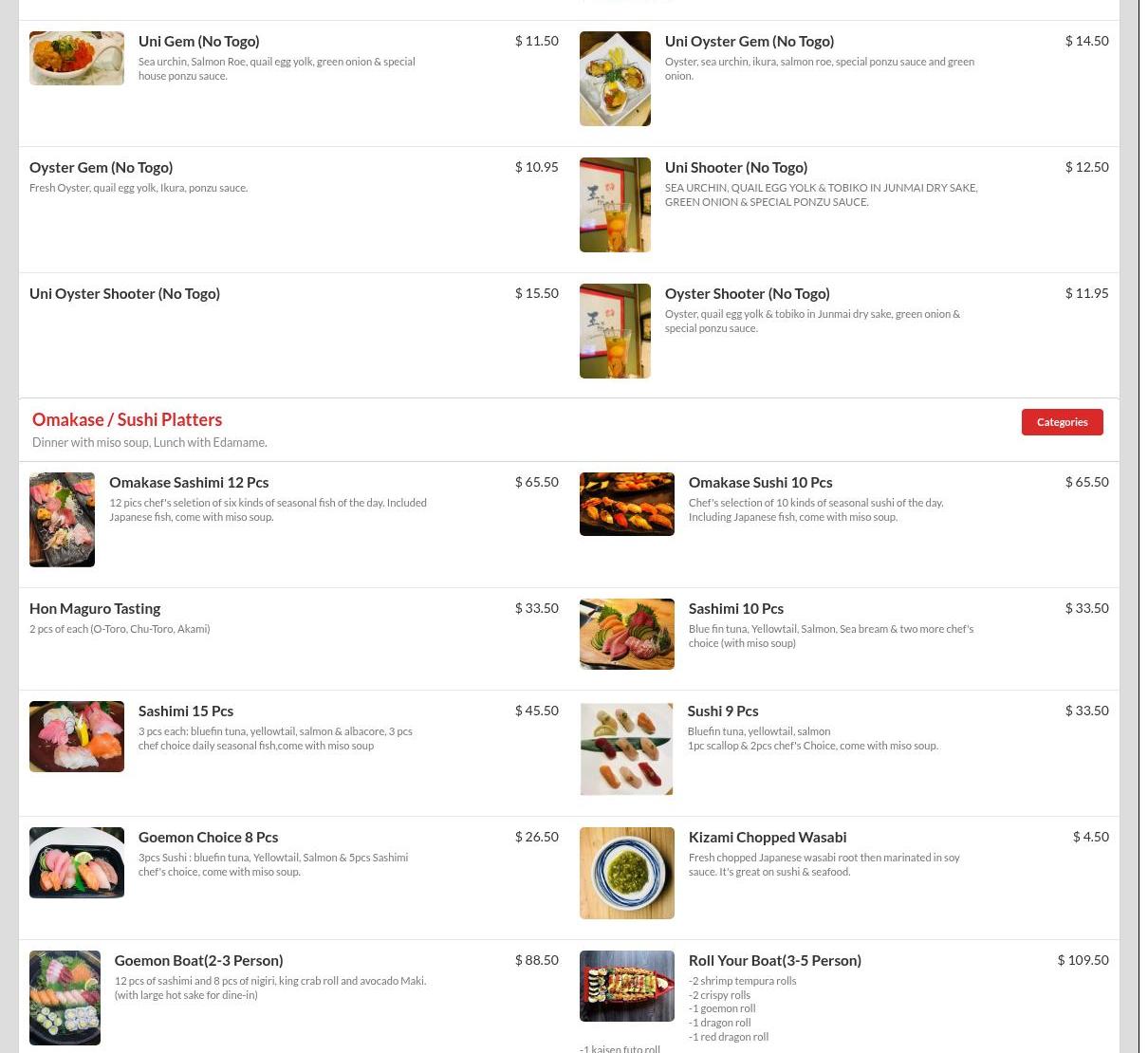The width and height of the screenshot is (1148, 1053).
Task: Open the Oyster Shooter photo
Action: (615, 331)
